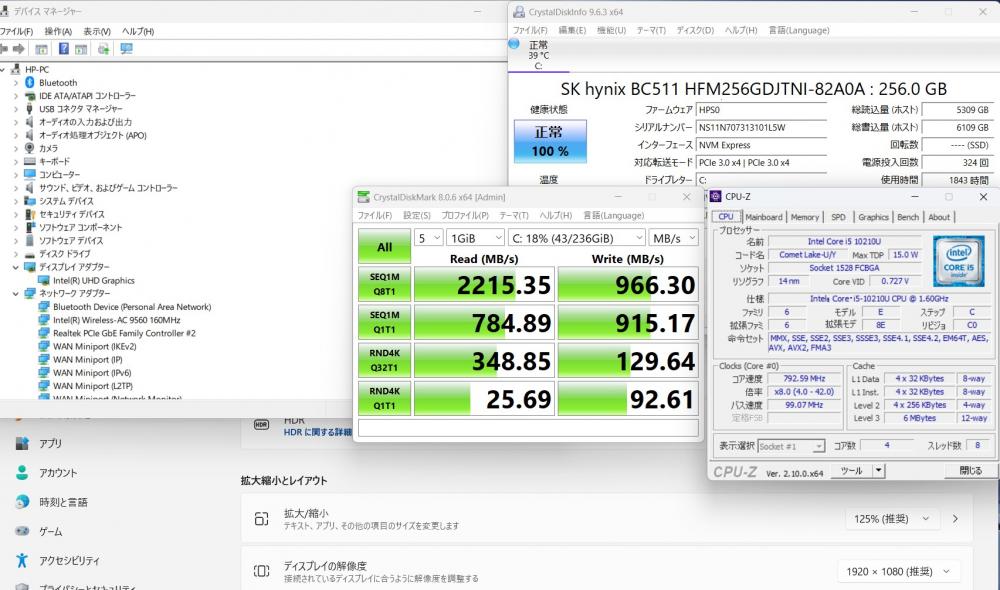Switch to the Mainboard tab in CPU-Z
The image size is (1000, 590).
(763, 217)
